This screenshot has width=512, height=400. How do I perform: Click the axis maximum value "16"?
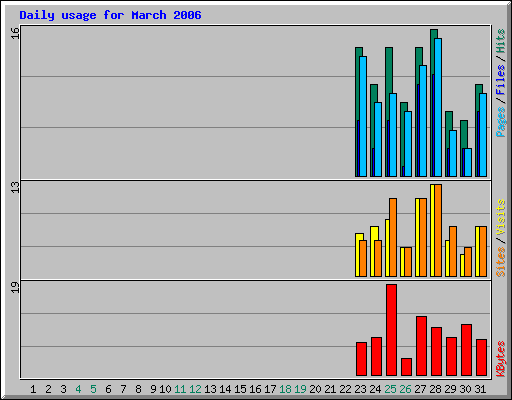(15, 33)
